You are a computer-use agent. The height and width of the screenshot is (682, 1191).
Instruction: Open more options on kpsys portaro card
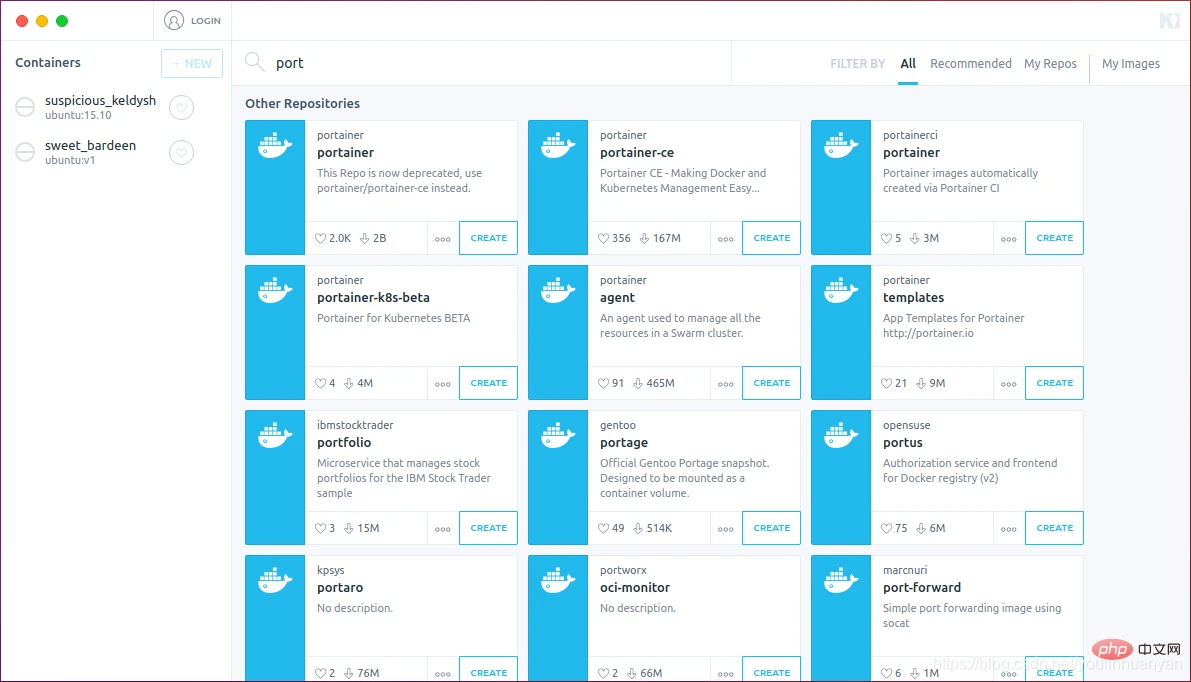point(443,674)
